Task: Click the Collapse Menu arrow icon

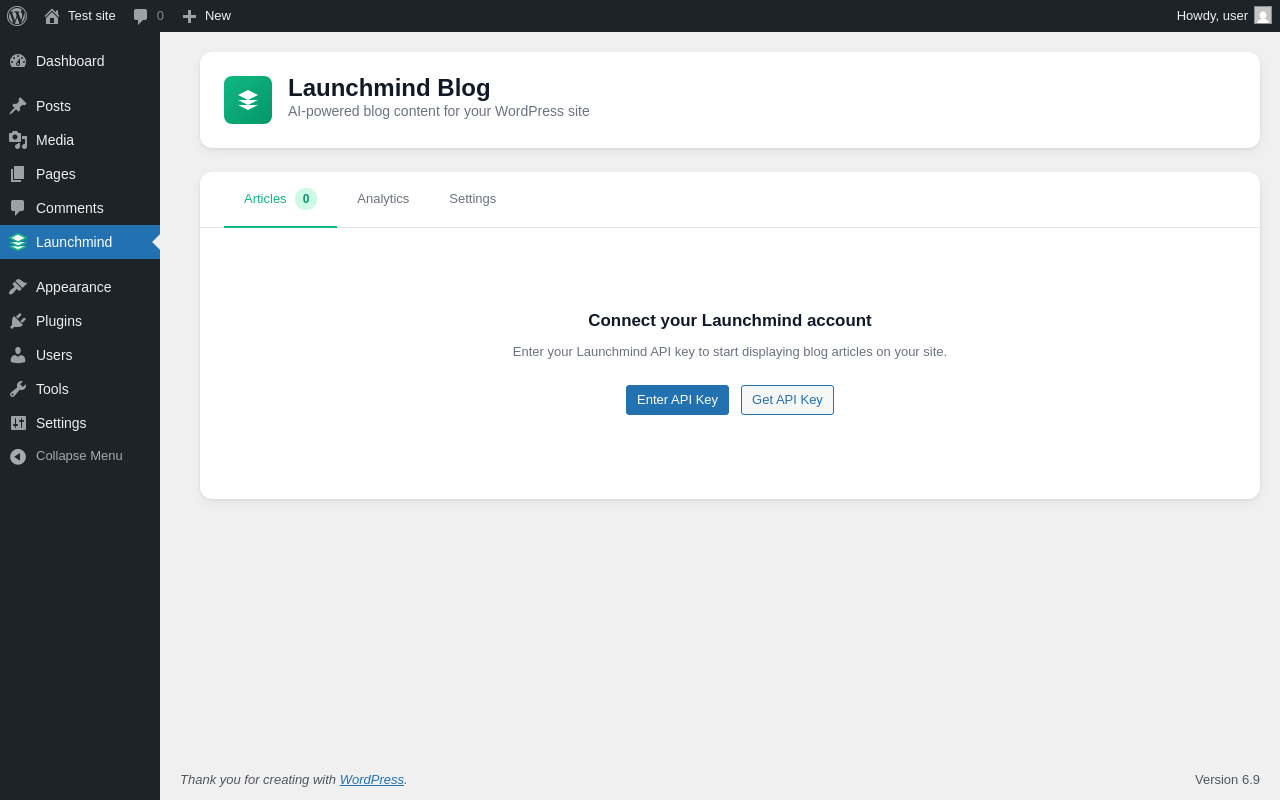Action: [x=18, y=456]
